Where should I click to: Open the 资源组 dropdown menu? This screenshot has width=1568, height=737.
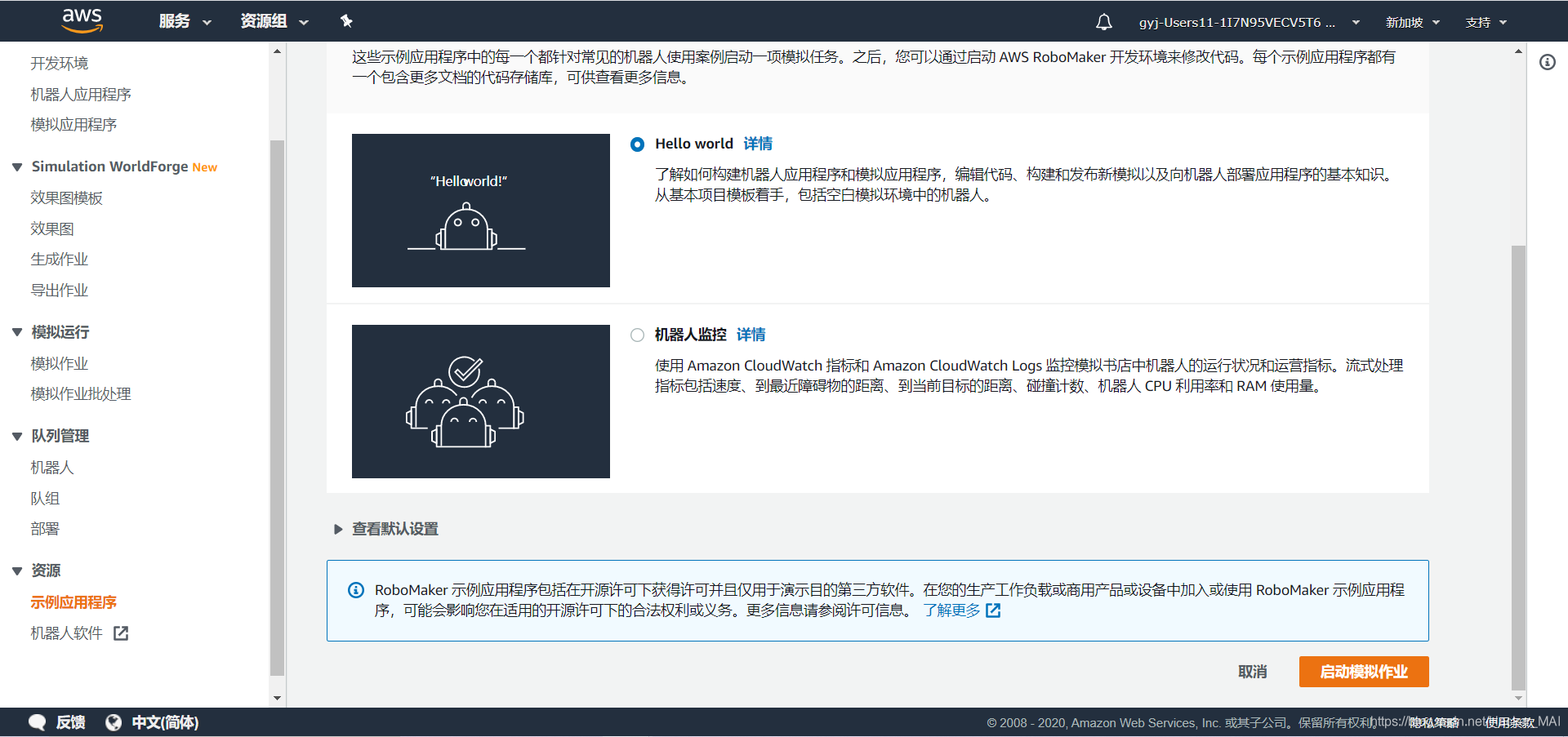[x=274, y=21]
